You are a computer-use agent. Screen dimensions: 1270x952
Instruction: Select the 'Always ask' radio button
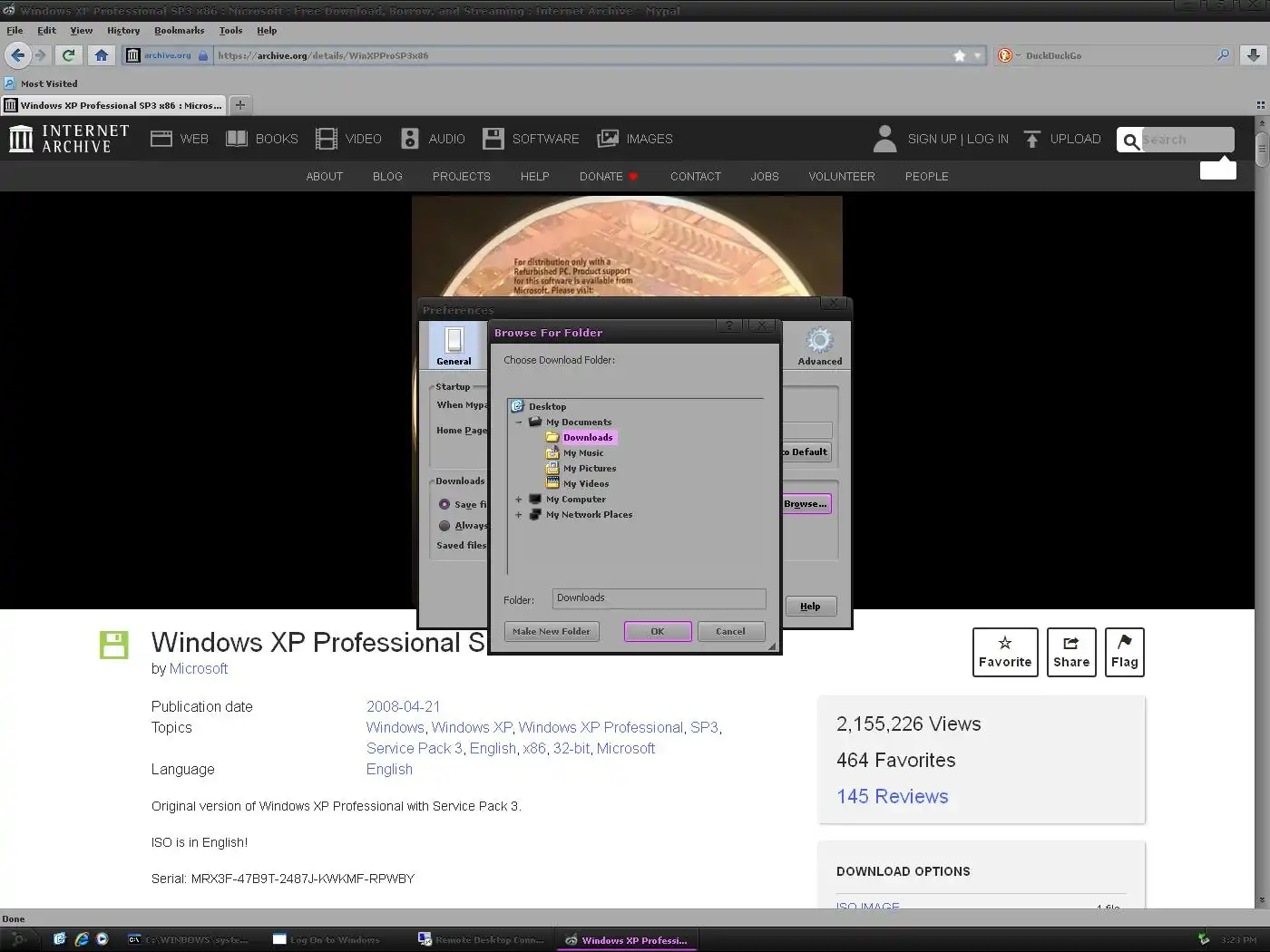point(444,526)
